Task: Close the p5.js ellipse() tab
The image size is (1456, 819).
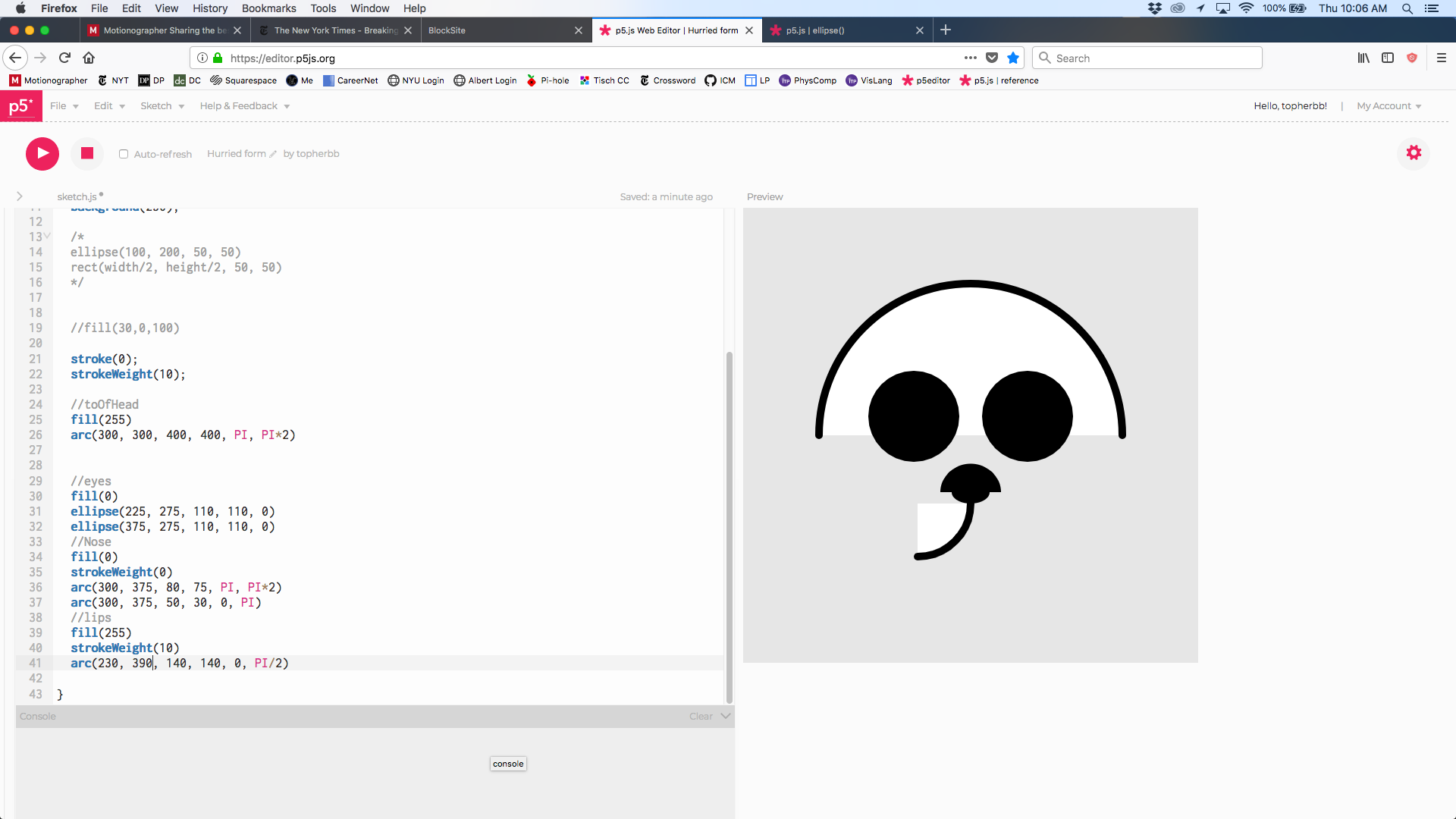Action: 920,30
